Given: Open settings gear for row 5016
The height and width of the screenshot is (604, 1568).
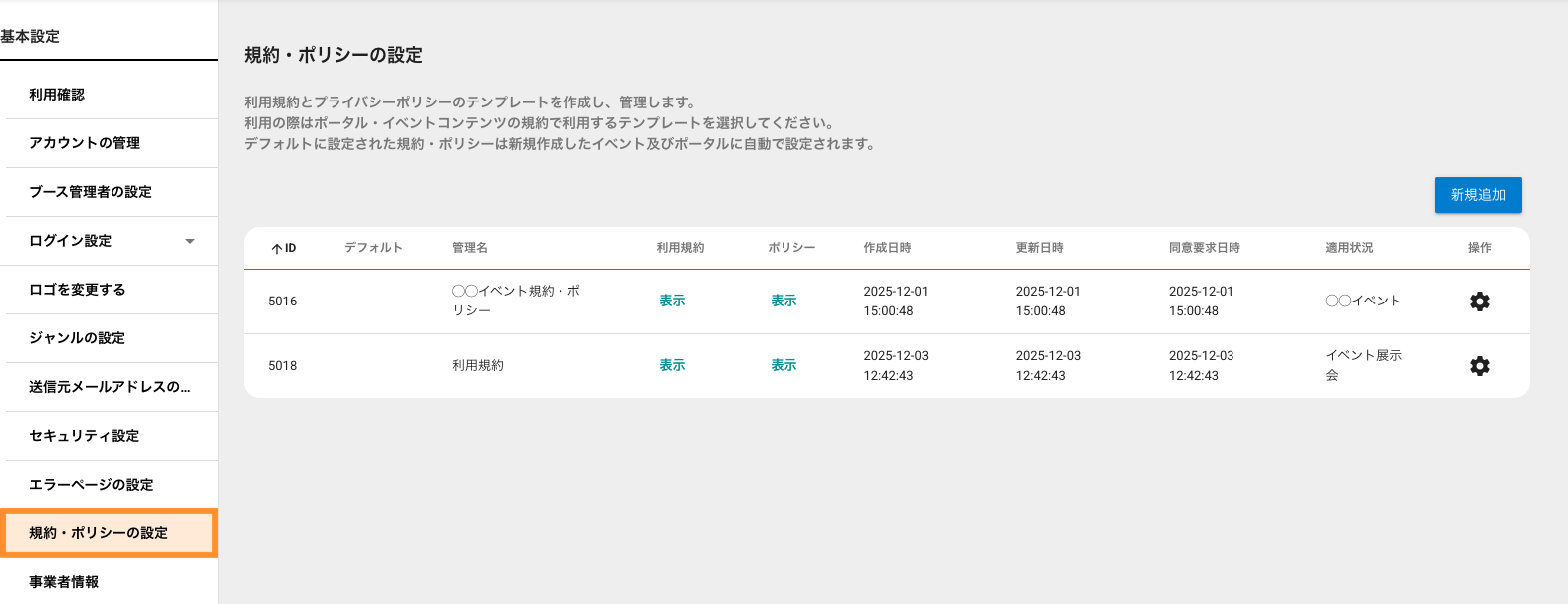Looking at the screenshot, I should coord(1479,302).
